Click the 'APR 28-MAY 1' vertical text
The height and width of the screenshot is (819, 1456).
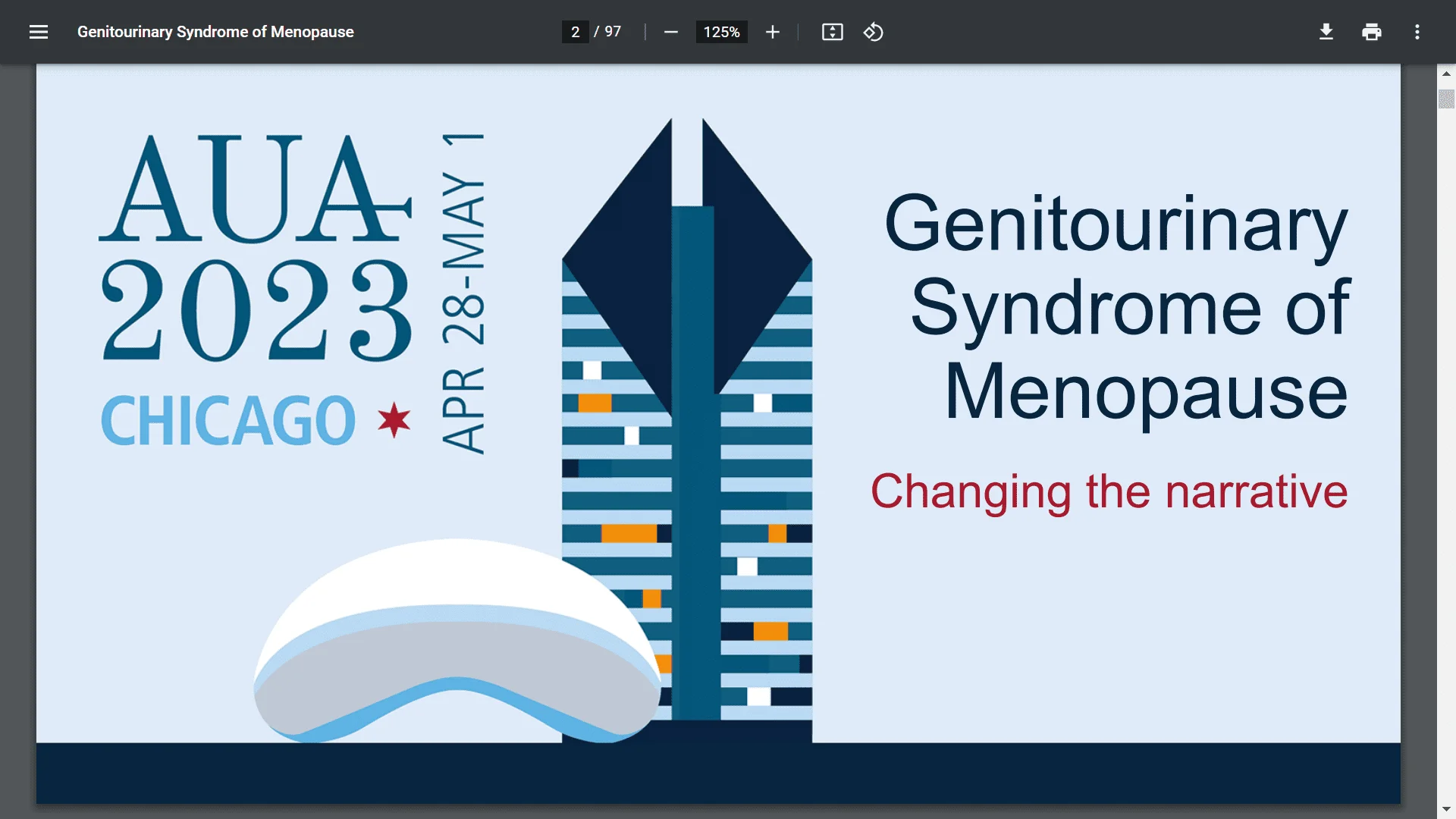click(x=463, y=293)
